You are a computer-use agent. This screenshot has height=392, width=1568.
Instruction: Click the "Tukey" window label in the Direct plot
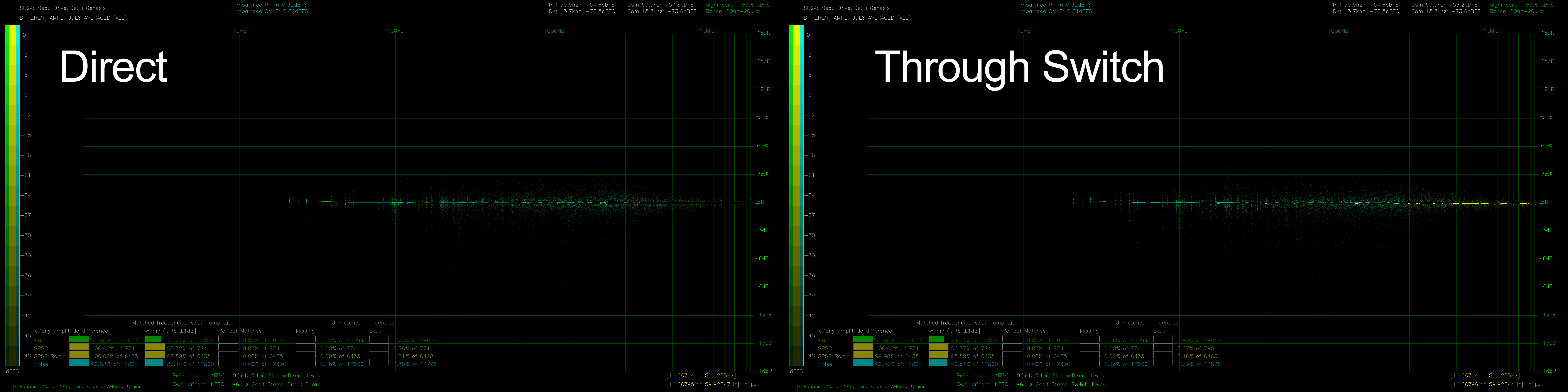(x=752, y=385)
